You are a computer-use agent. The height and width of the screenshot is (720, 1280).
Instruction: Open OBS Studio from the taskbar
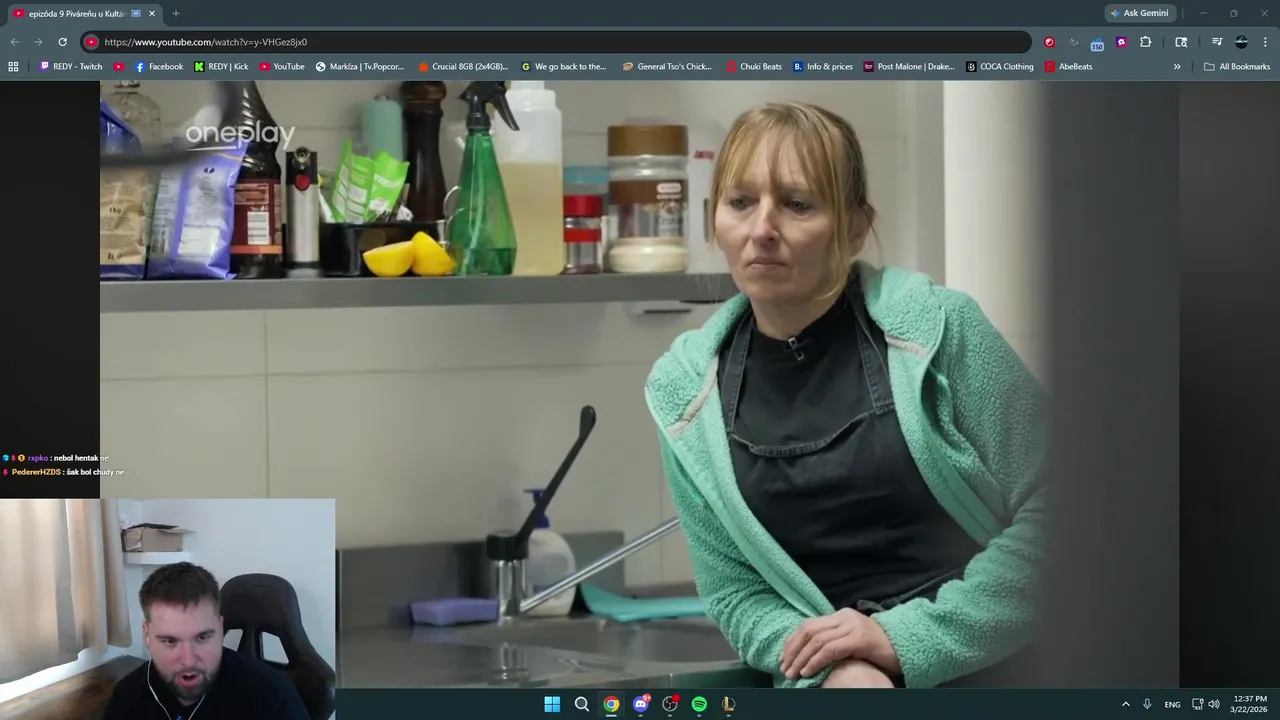(x=670, y=704)
